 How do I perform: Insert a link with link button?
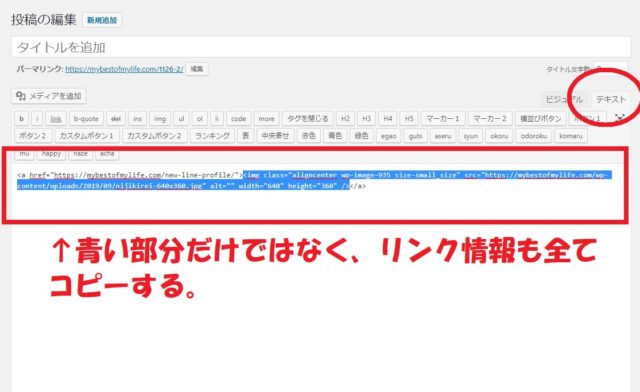(56, 118)
